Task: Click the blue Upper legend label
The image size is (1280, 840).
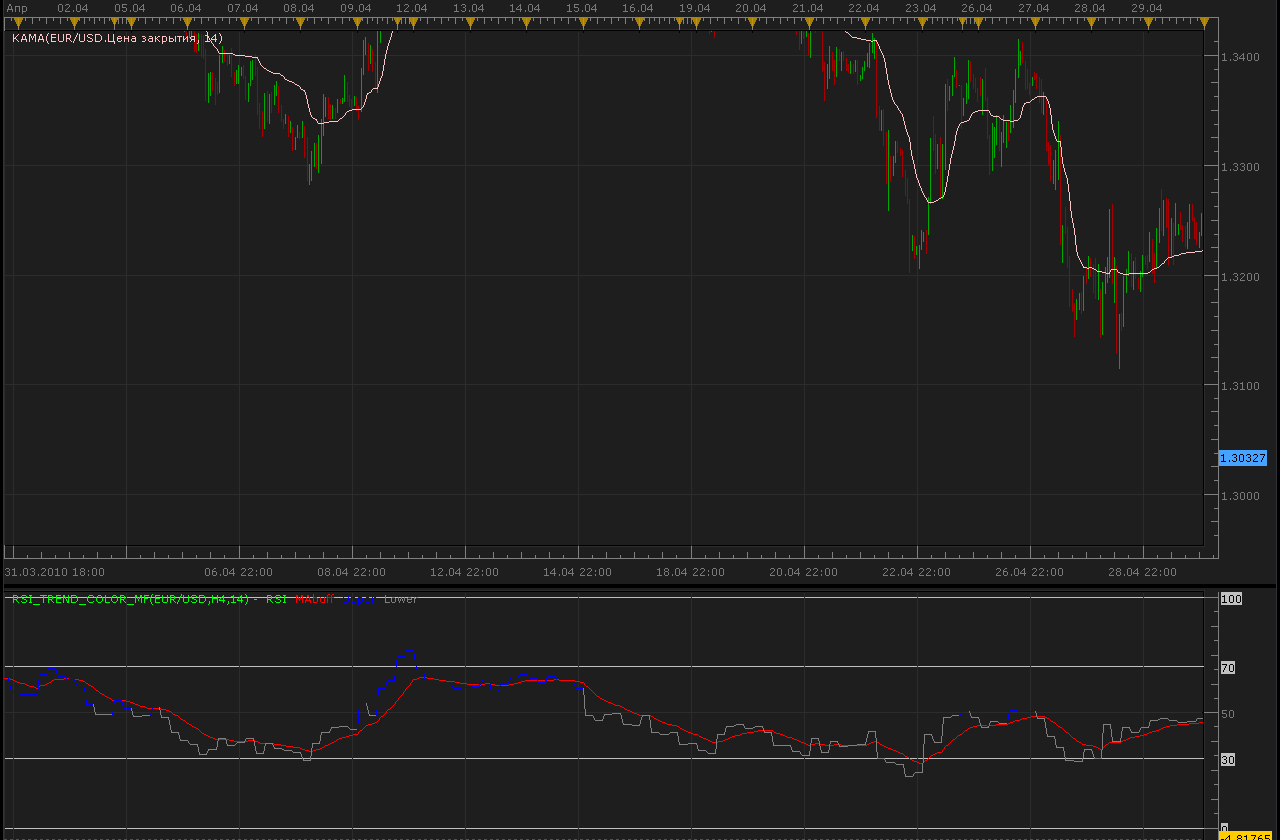Action: point(359,599)
